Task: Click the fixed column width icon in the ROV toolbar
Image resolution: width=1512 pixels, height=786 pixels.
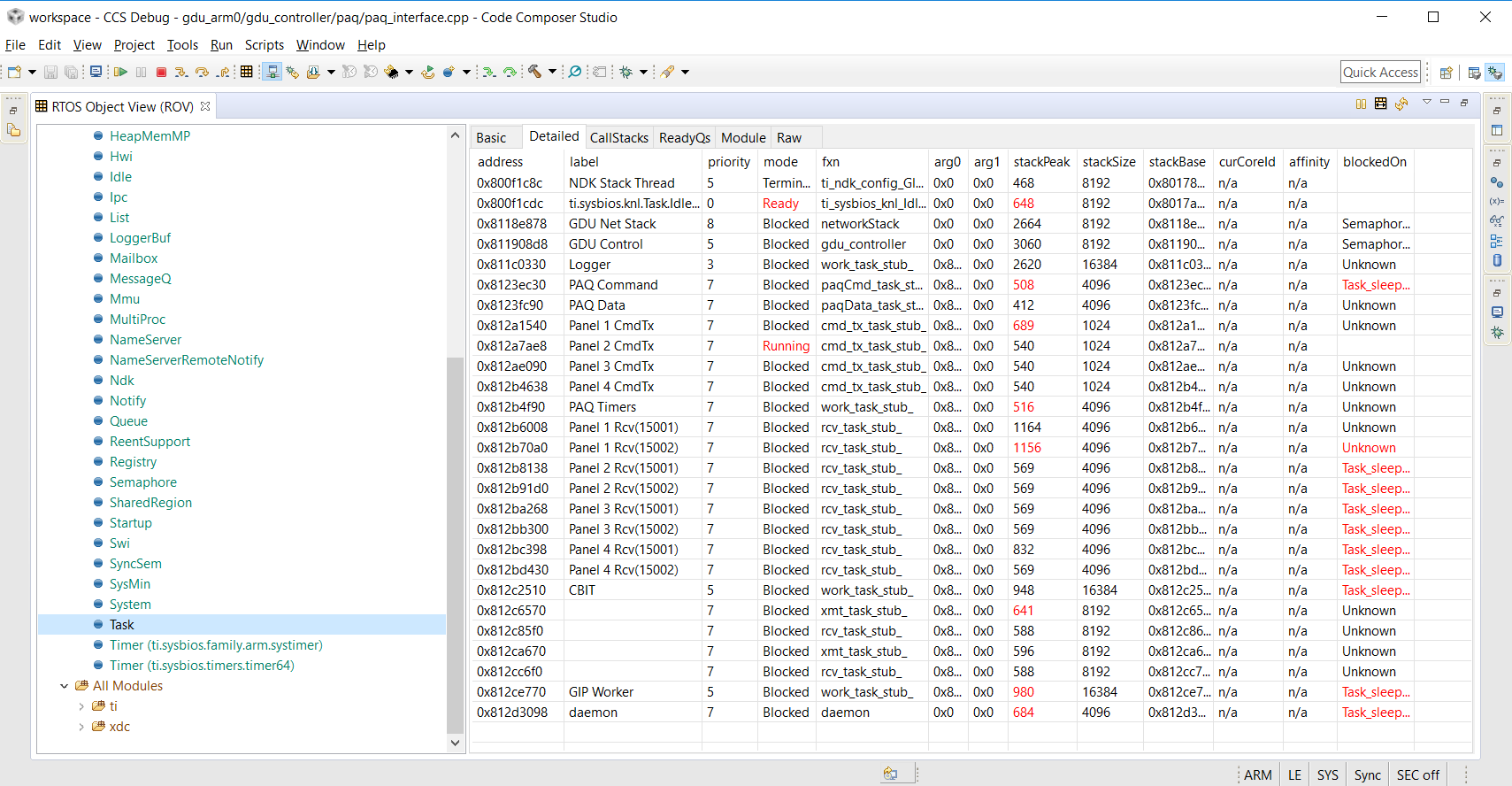Action: (1381, 104)
